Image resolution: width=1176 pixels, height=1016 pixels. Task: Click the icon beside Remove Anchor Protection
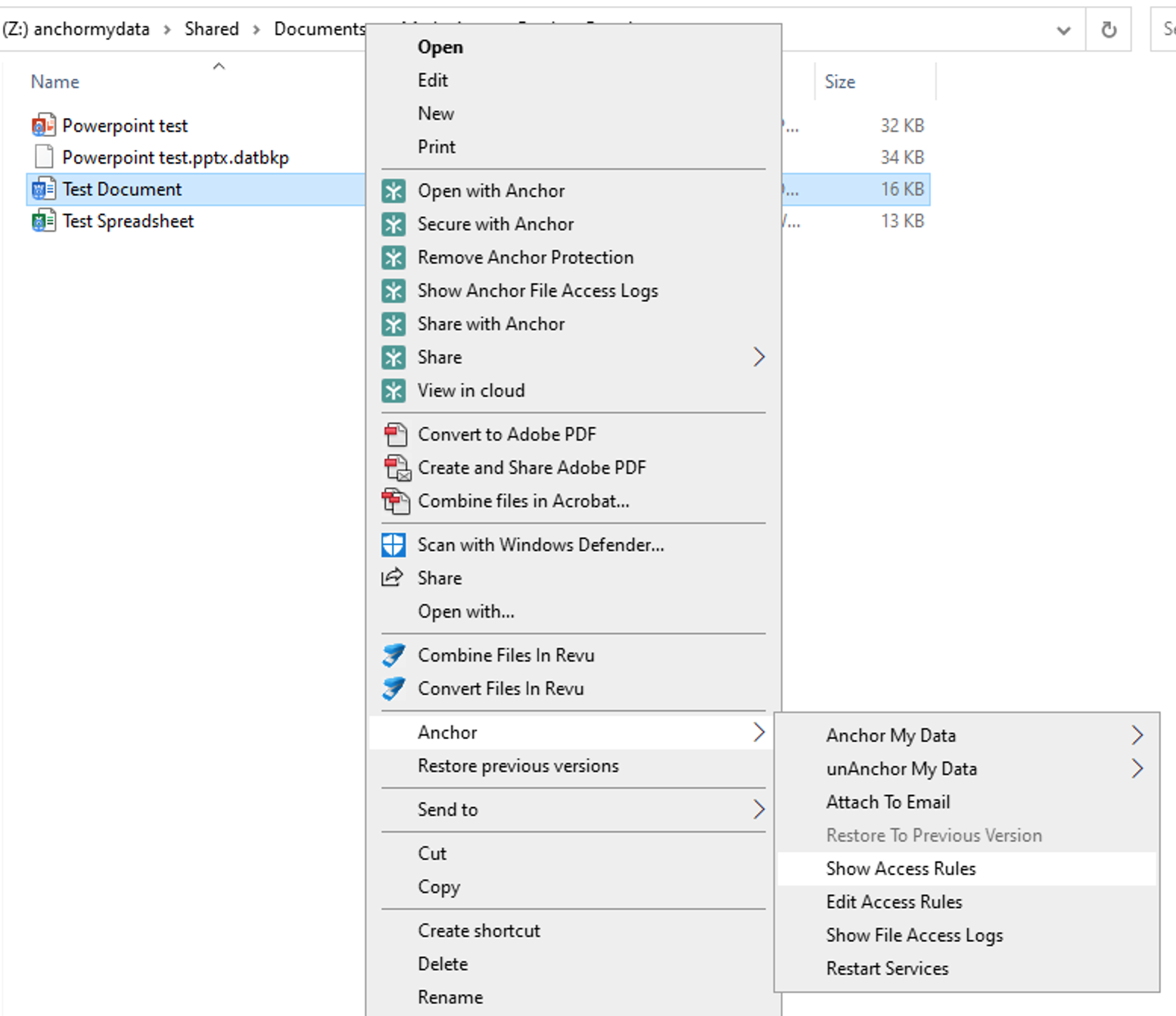(394, 257)
